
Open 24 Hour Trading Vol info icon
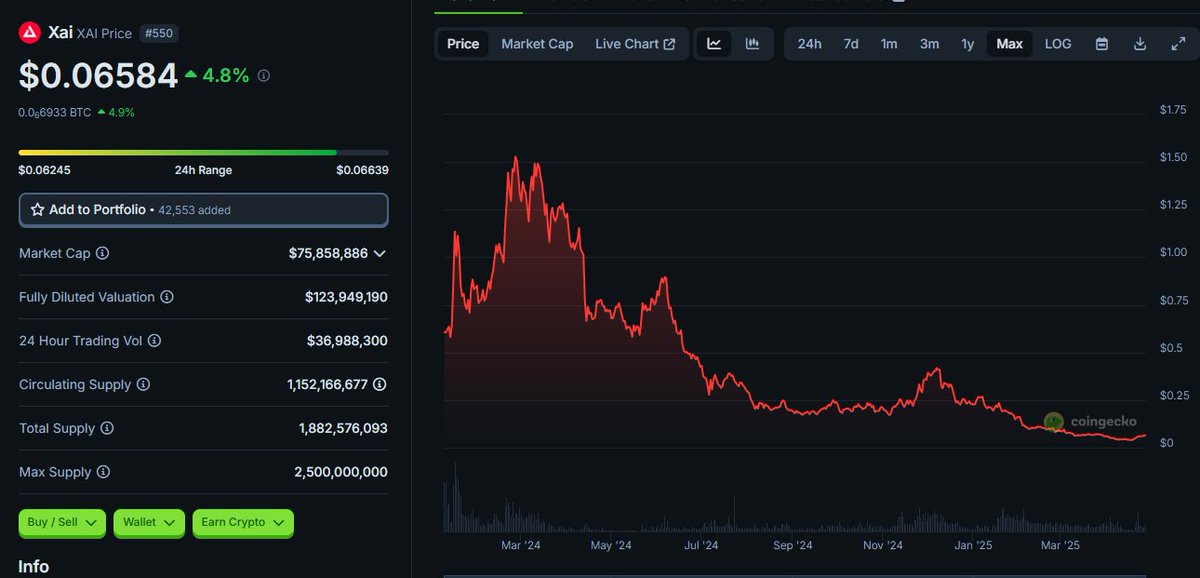point(154,341)
